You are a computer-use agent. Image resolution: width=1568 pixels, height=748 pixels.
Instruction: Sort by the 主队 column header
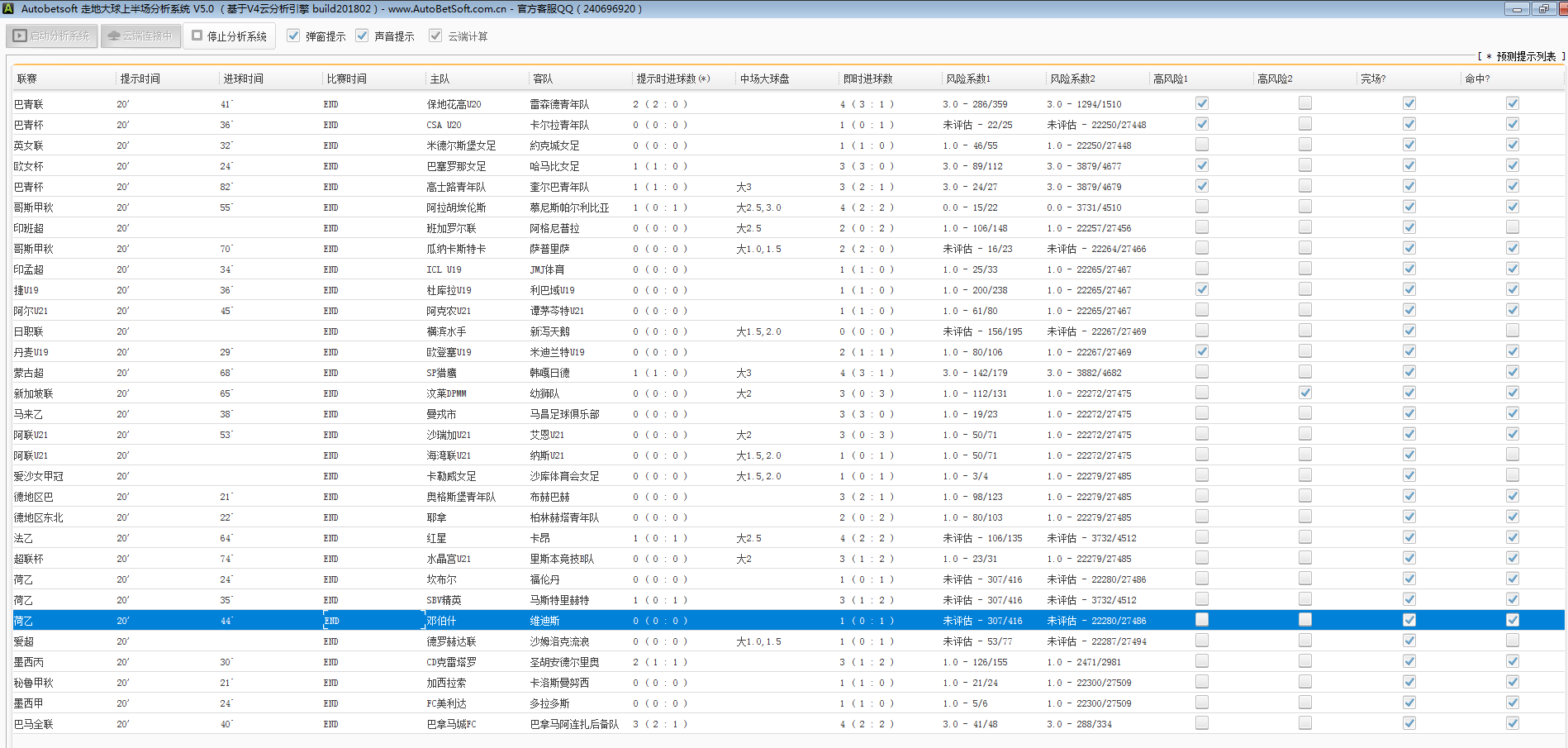pos(440,79)
